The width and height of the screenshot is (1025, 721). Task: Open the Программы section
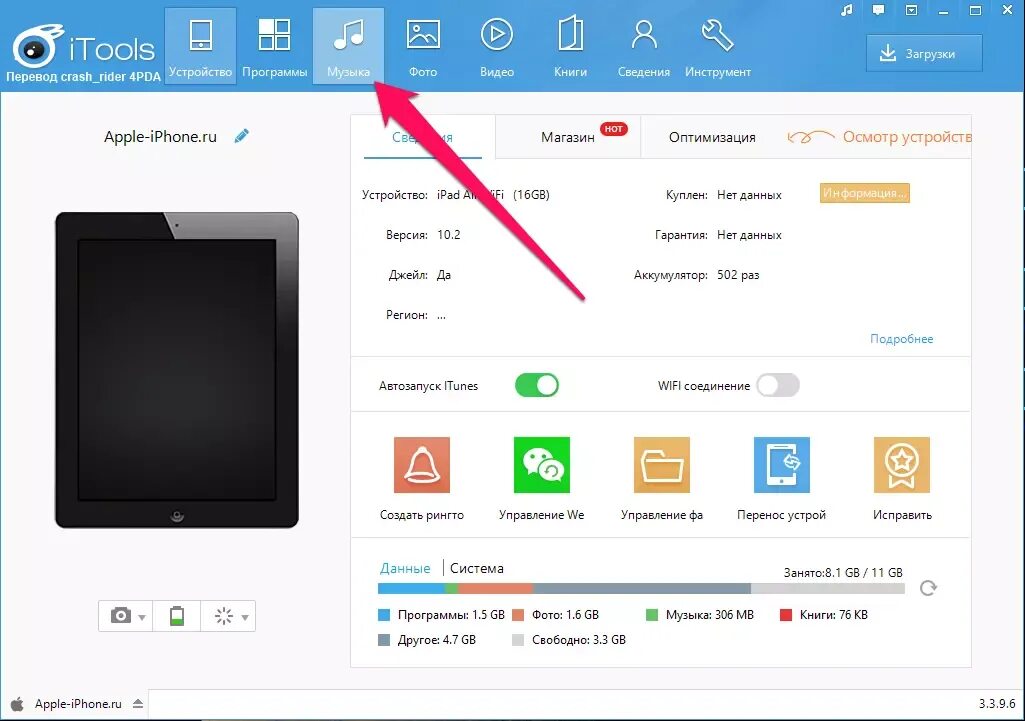tap(275, 46)
